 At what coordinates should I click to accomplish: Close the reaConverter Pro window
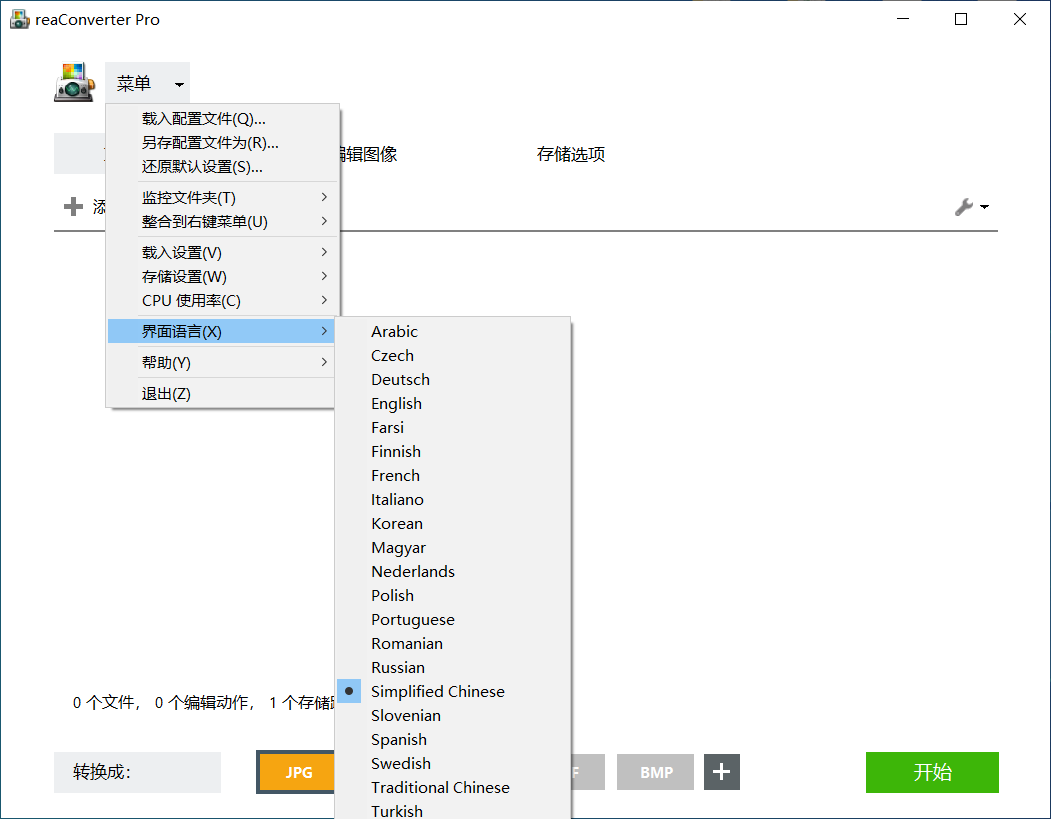point(1019,19)
